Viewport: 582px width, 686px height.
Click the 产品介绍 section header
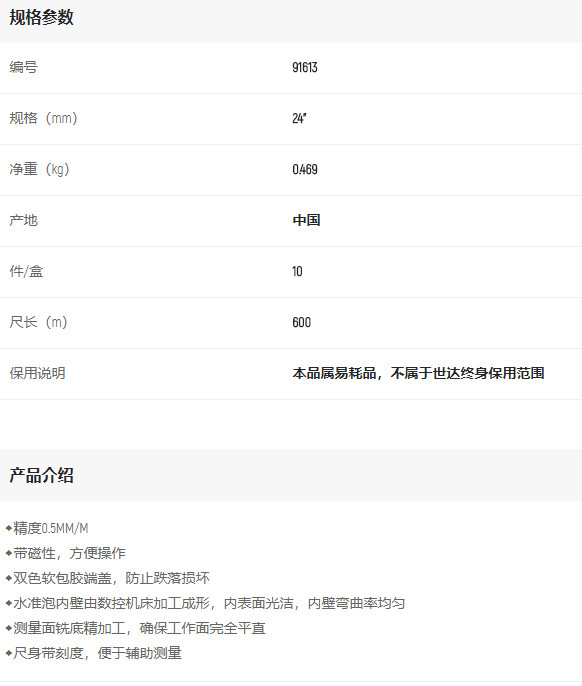pos(42,475)
